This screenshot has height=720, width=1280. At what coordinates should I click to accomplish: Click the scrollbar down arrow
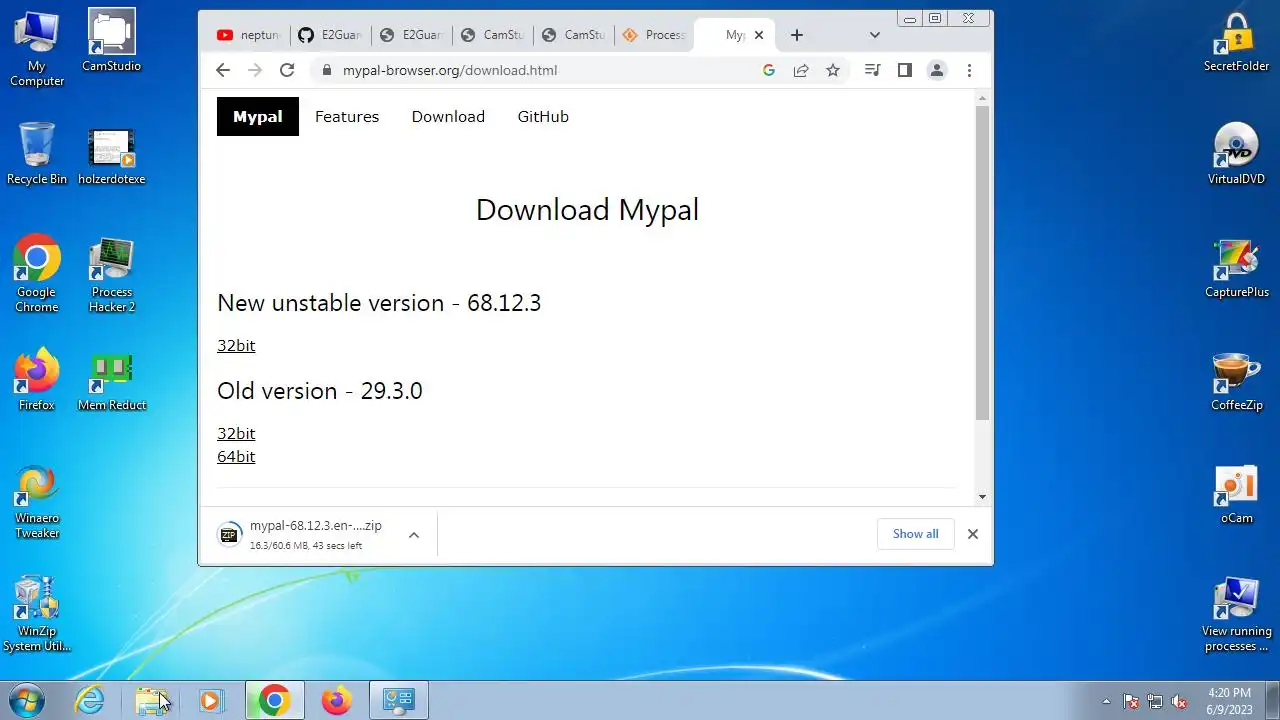click(x=982, y=497)
